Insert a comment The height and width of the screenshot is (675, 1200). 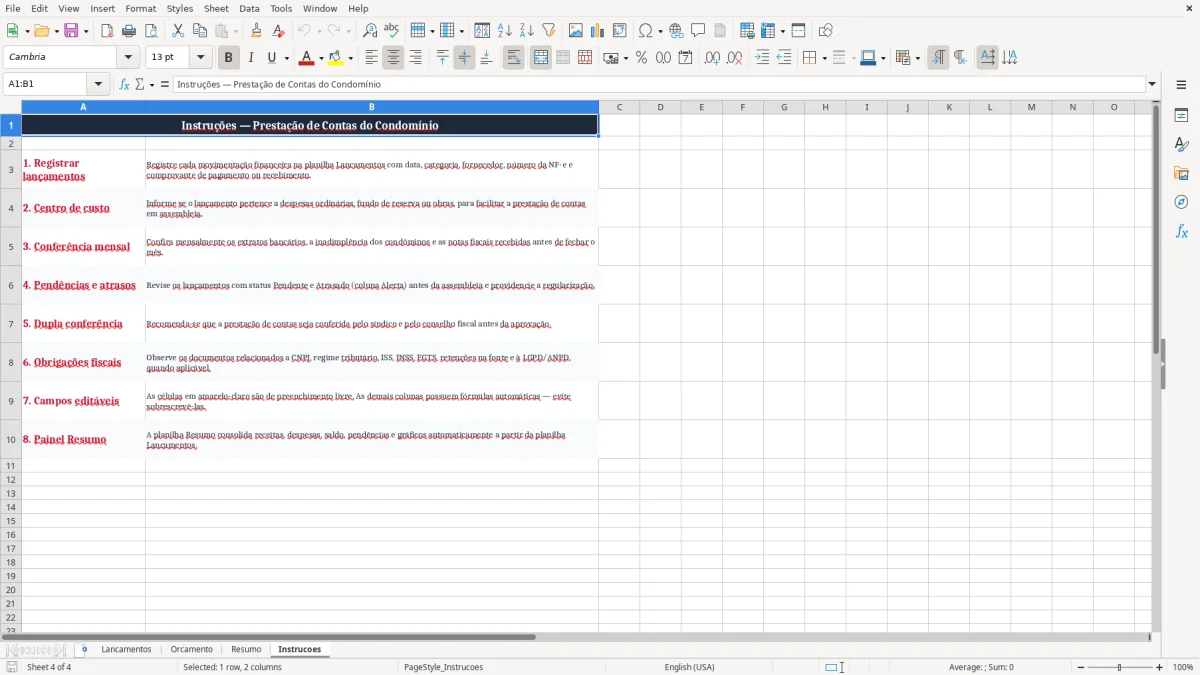click(698, 31)
